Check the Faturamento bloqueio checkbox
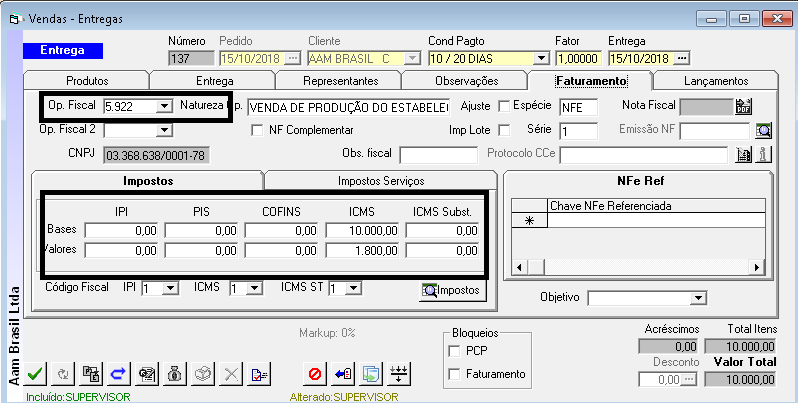The height and width of the screenshot is (403, 798). coord(457,374)
